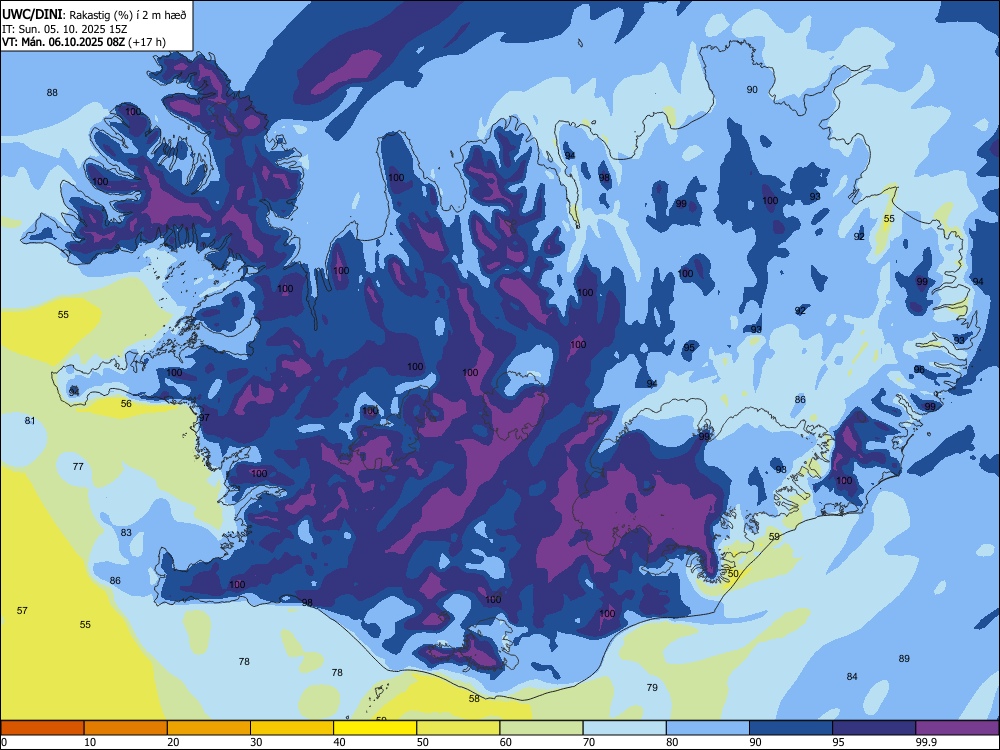Pick the dark indigo 95–99.9 legend swatch
1000x750 pixels.
click(874, 728)
